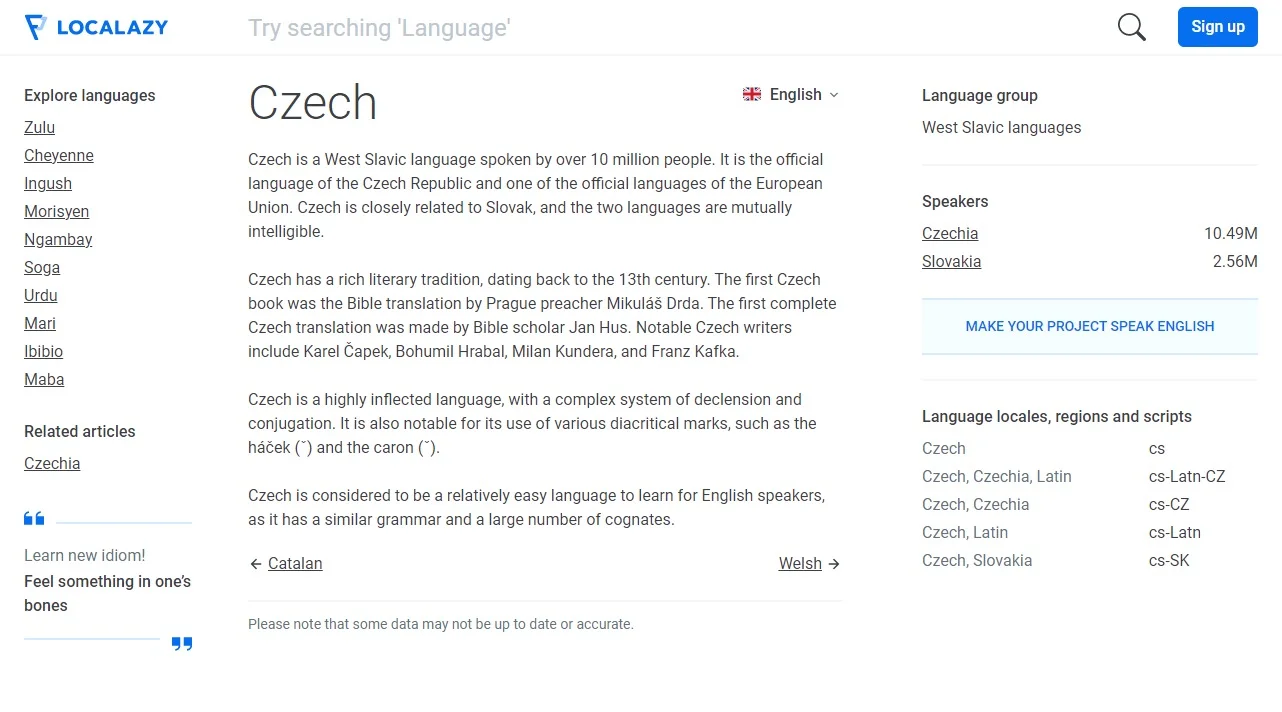Open the Czechia related article

52,464
